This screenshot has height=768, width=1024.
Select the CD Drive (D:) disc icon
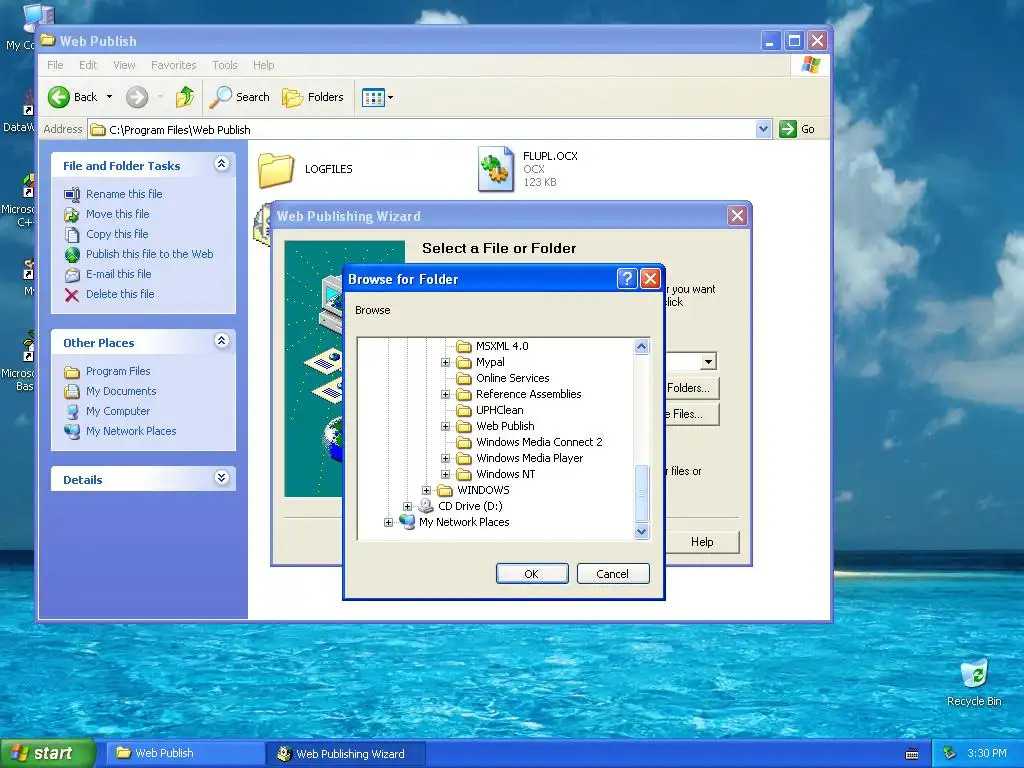[x=426, y=506]
